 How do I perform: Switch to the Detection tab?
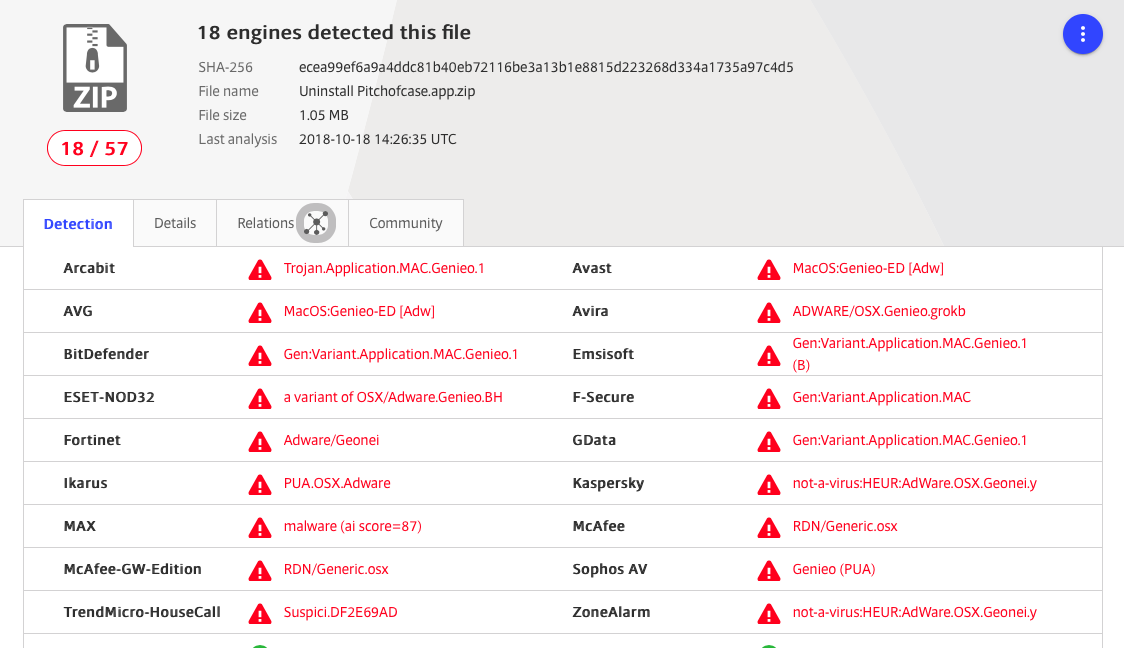pos(78,224)
